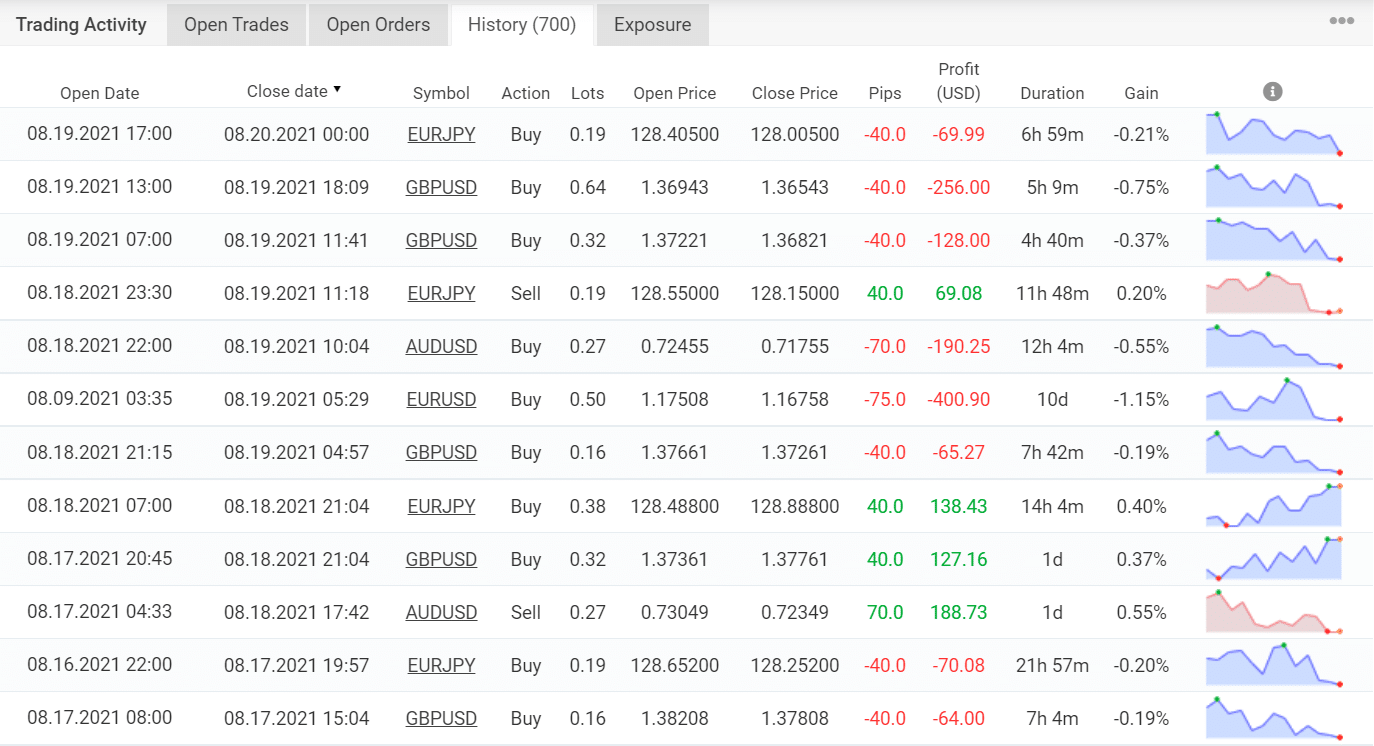Viewport: 1374px width, 746px height.
Task: Select the 10d duration cell
Action: [x=1052, y=399]
